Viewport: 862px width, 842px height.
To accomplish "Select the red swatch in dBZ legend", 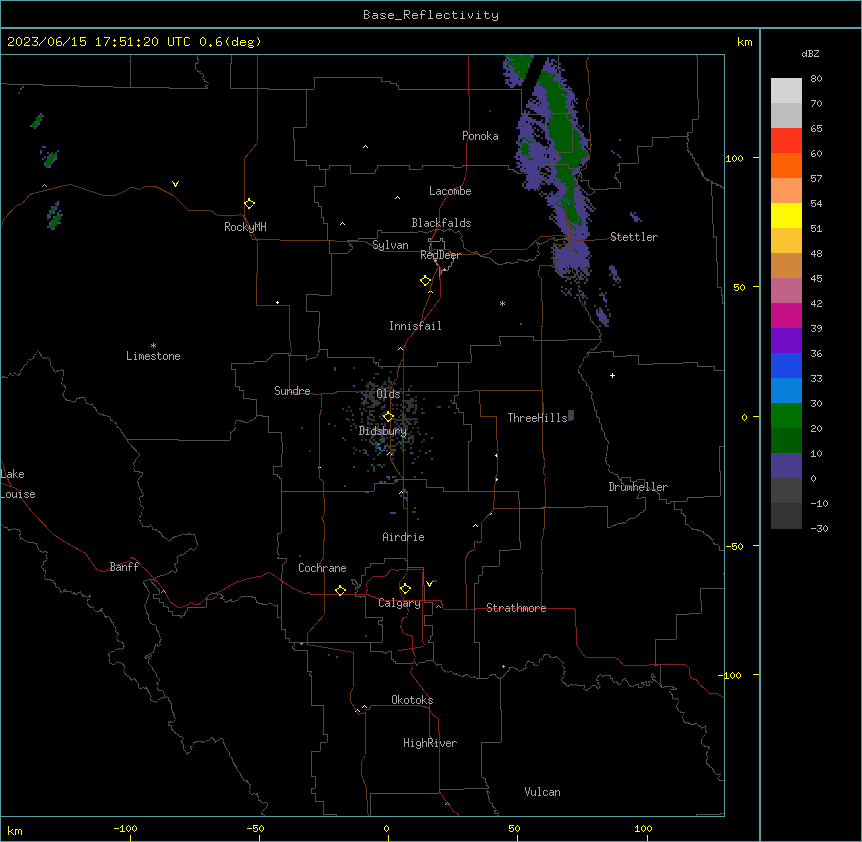I will 786,140.
